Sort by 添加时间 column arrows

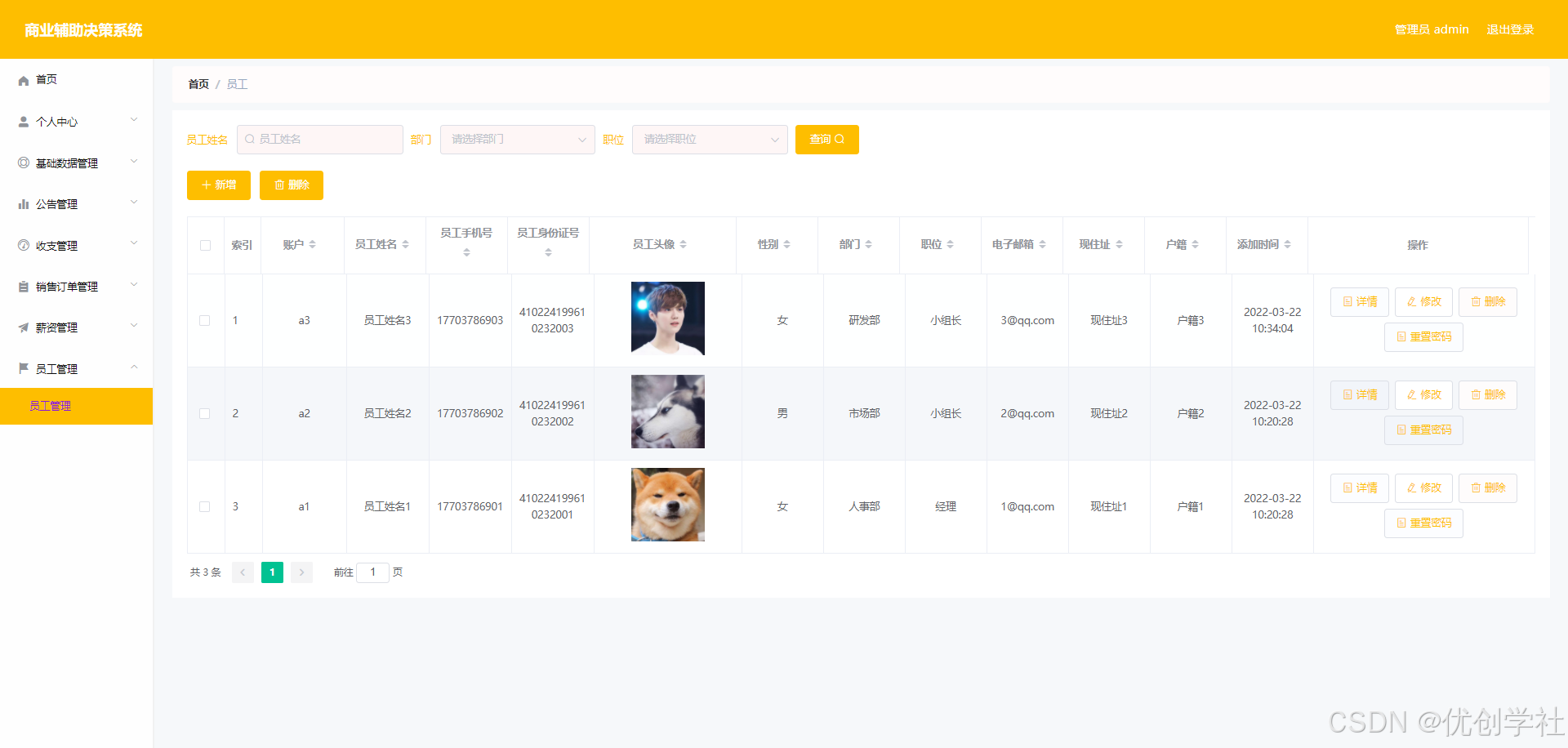[1287, 244]
